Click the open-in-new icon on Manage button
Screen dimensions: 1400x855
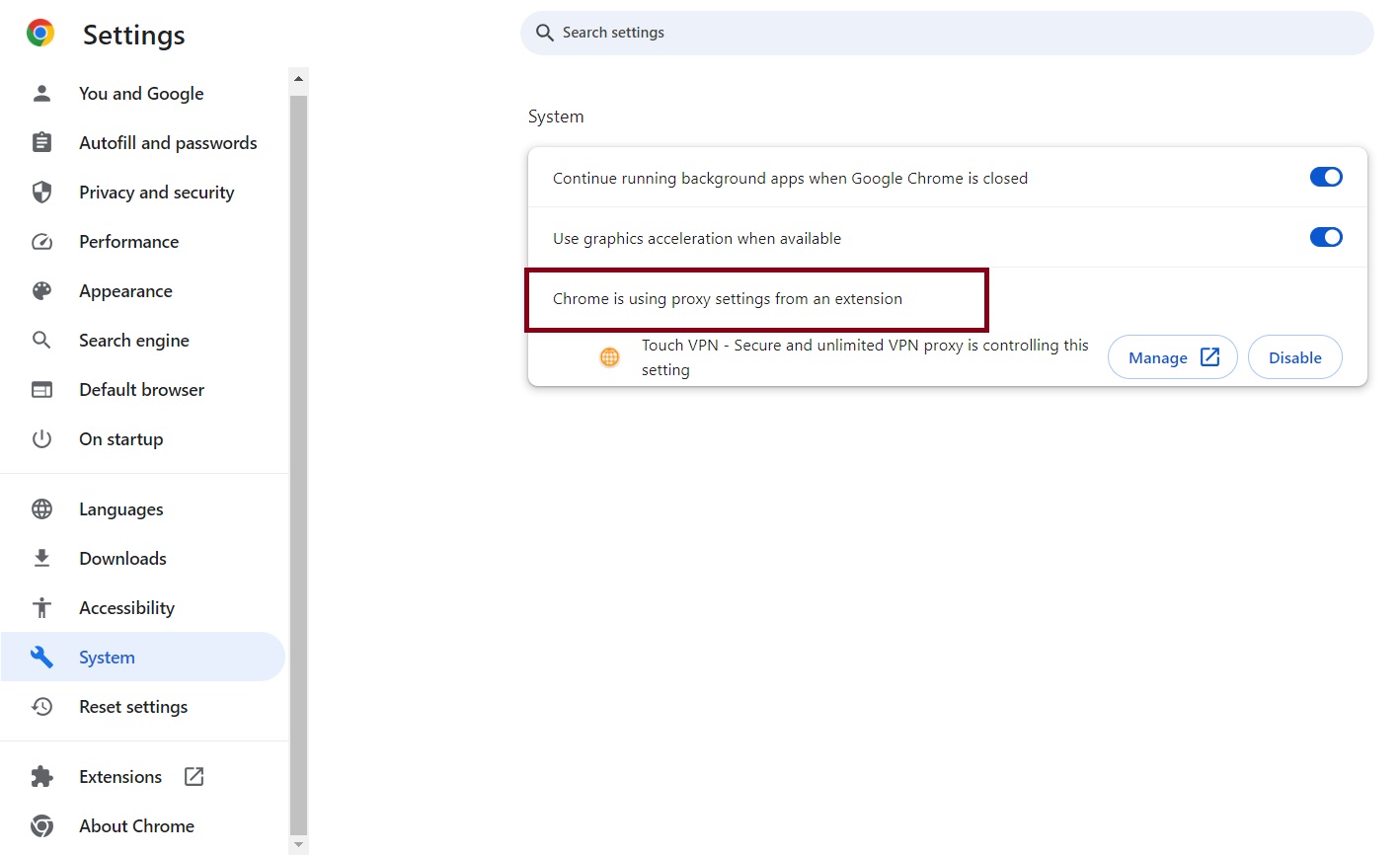click(x=1209, y=357)
